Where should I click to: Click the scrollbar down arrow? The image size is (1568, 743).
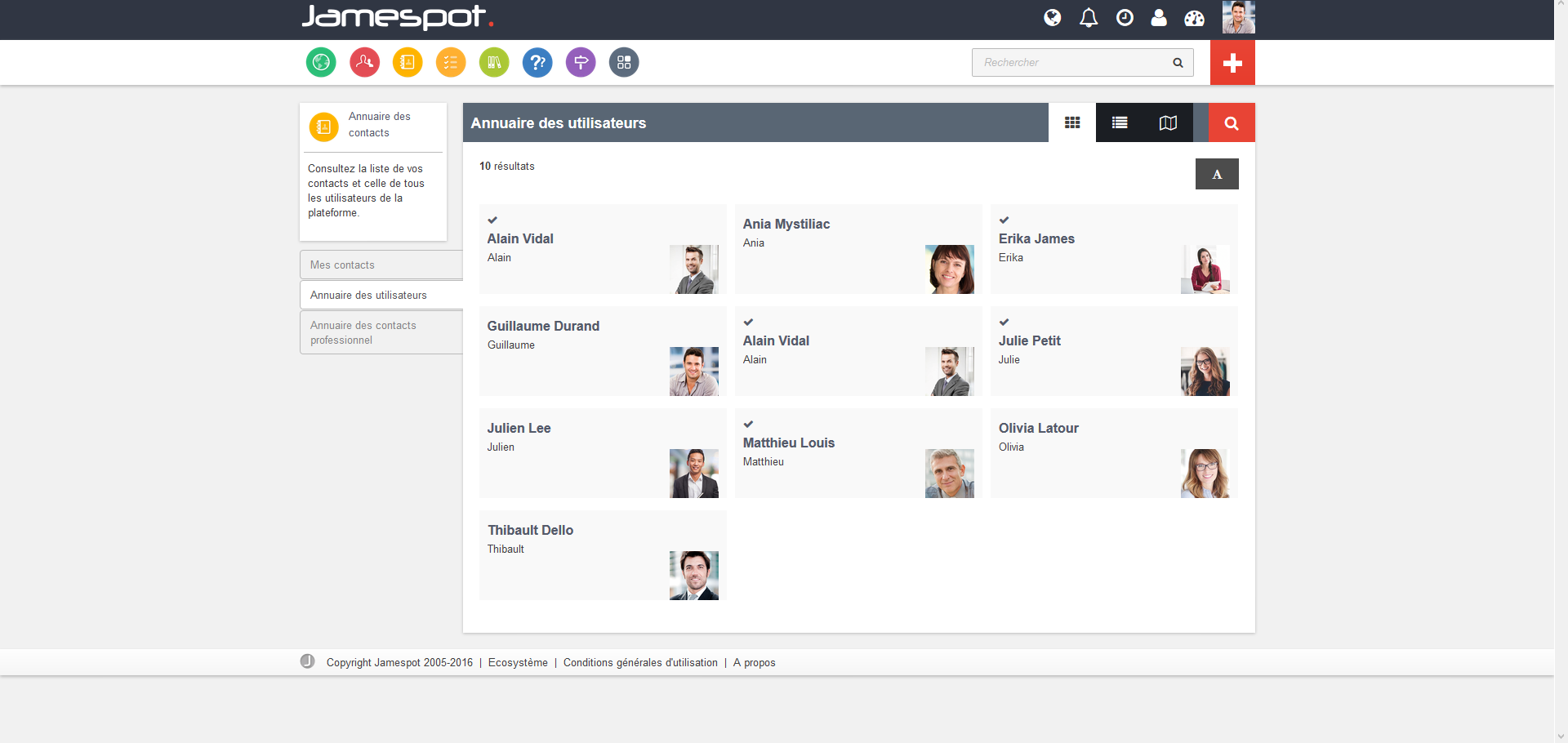point(1561,736)
